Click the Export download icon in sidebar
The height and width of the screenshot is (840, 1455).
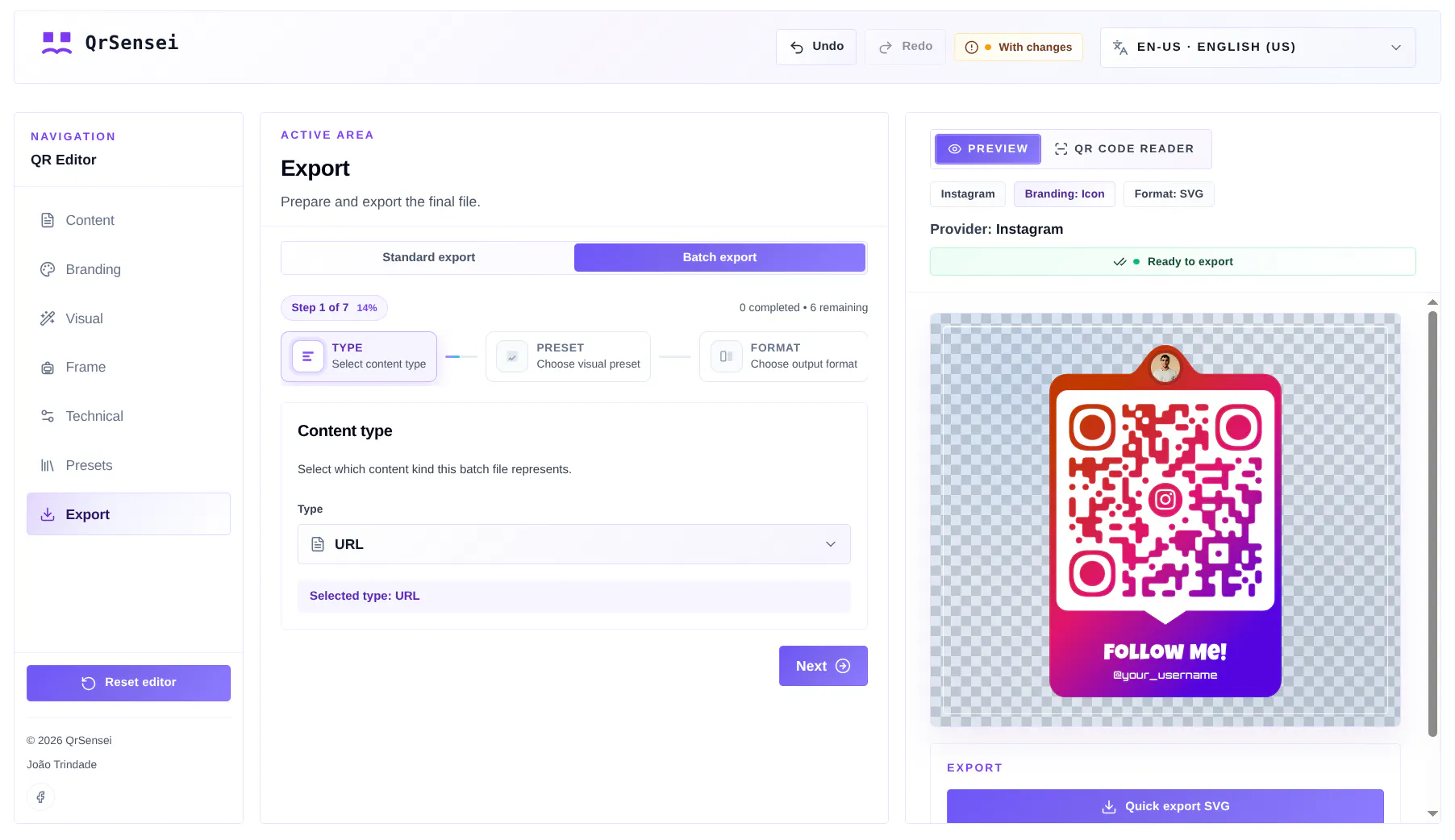click(x=48, y=514)
